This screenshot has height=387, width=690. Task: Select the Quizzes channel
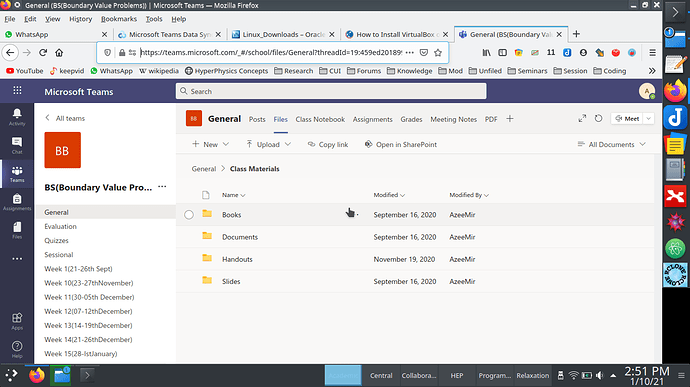(56, 240)
